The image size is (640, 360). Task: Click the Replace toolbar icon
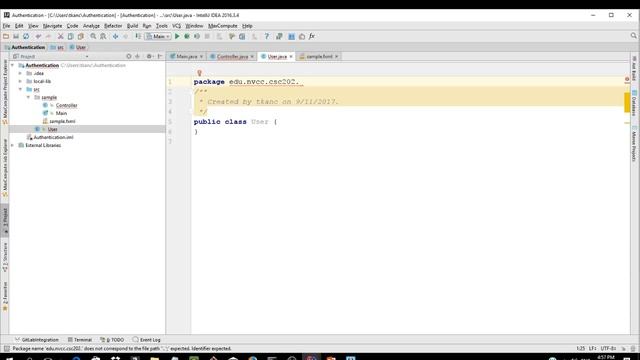click(103, 36)
